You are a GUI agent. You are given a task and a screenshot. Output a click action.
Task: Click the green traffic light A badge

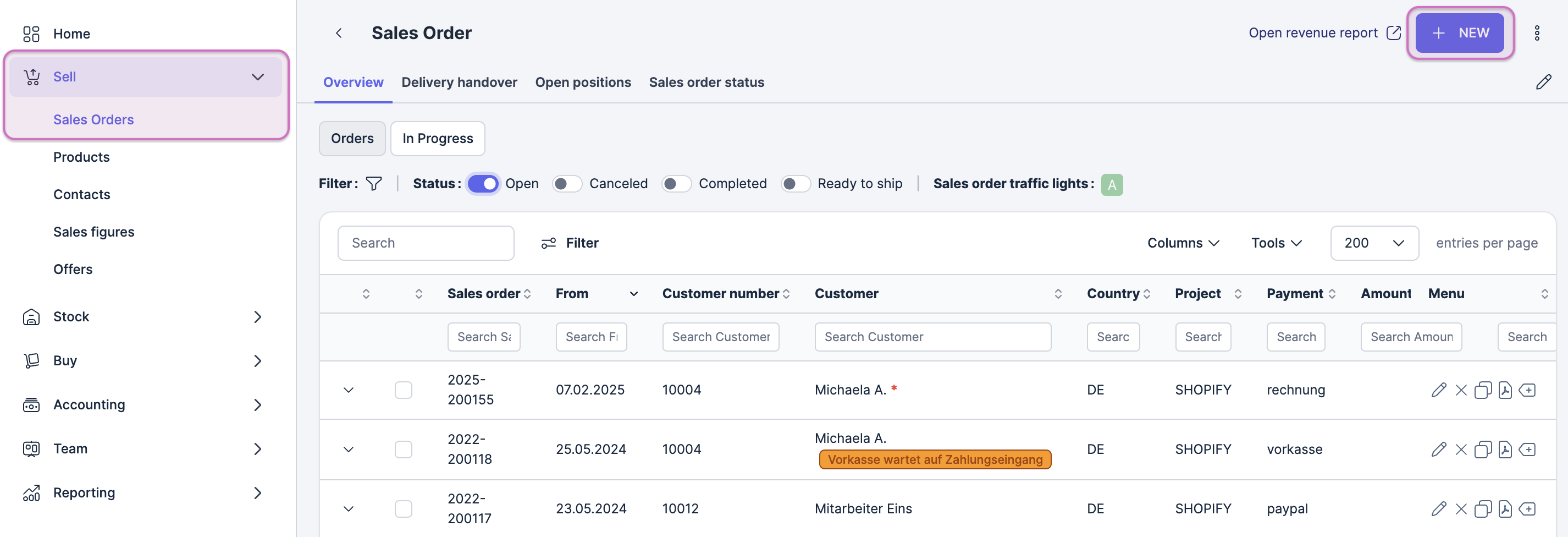(1112, 184)
